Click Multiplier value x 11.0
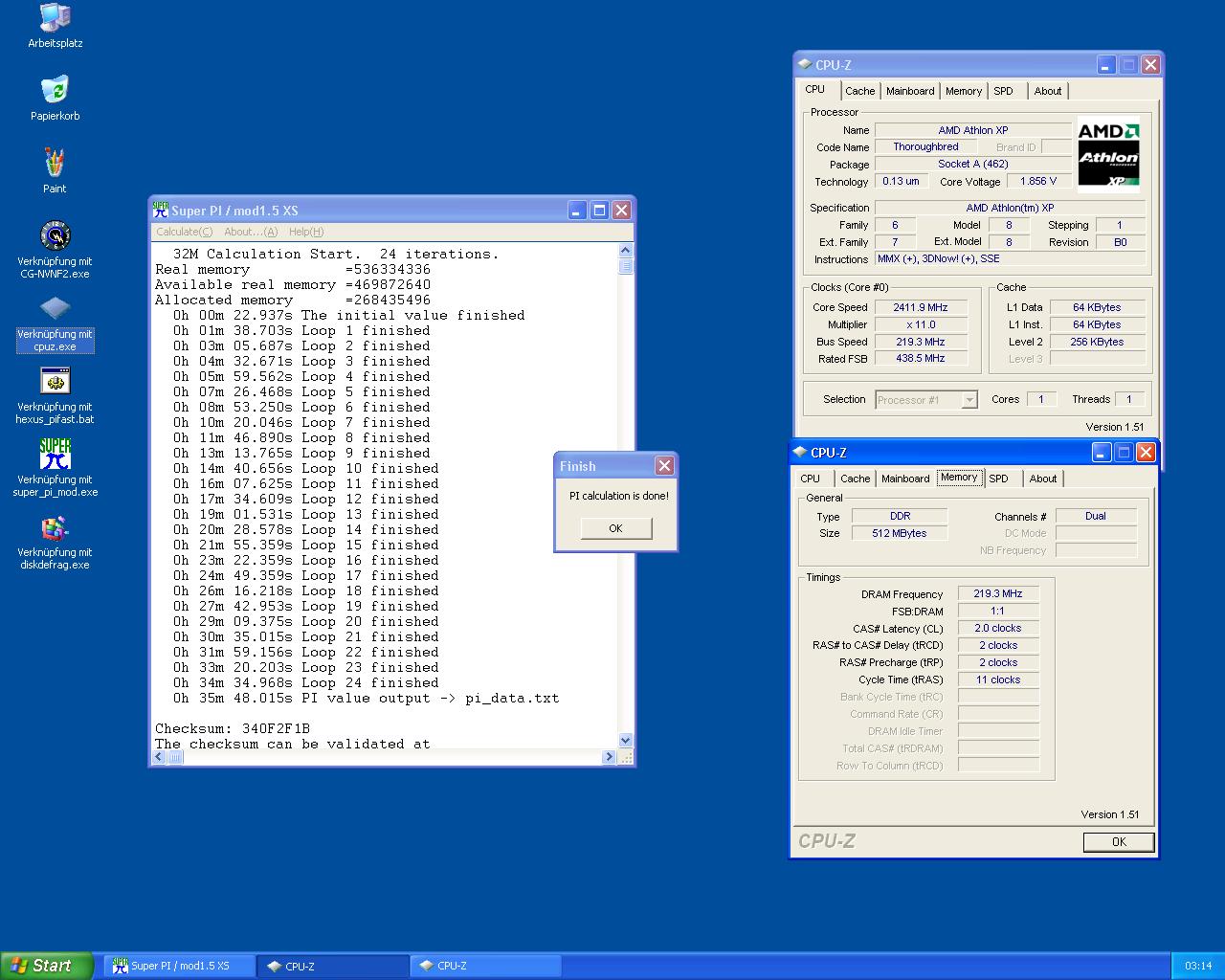Image resolution: width=1225 pixels, height=980 pixels. pyautogui.click(x=921, y=324)
